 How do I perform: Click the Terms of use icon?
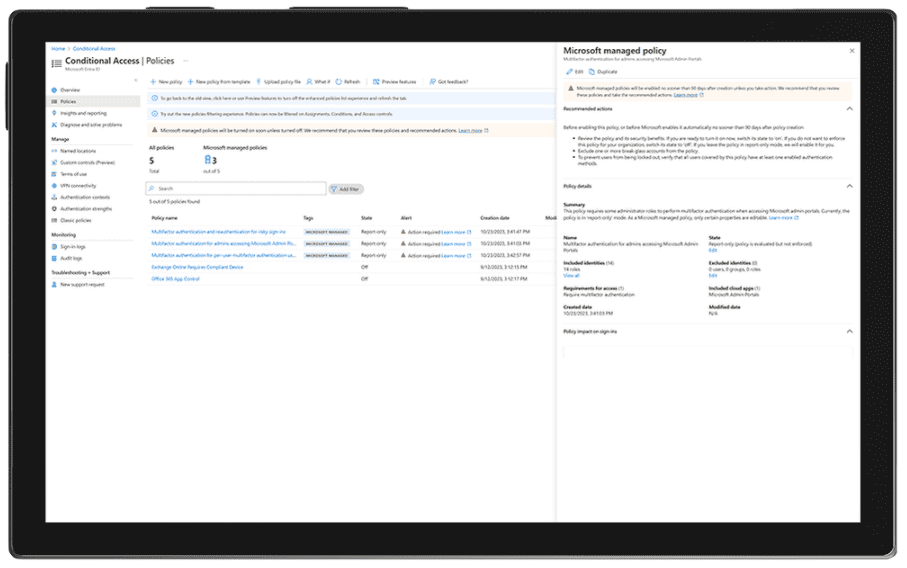(54, 174)
